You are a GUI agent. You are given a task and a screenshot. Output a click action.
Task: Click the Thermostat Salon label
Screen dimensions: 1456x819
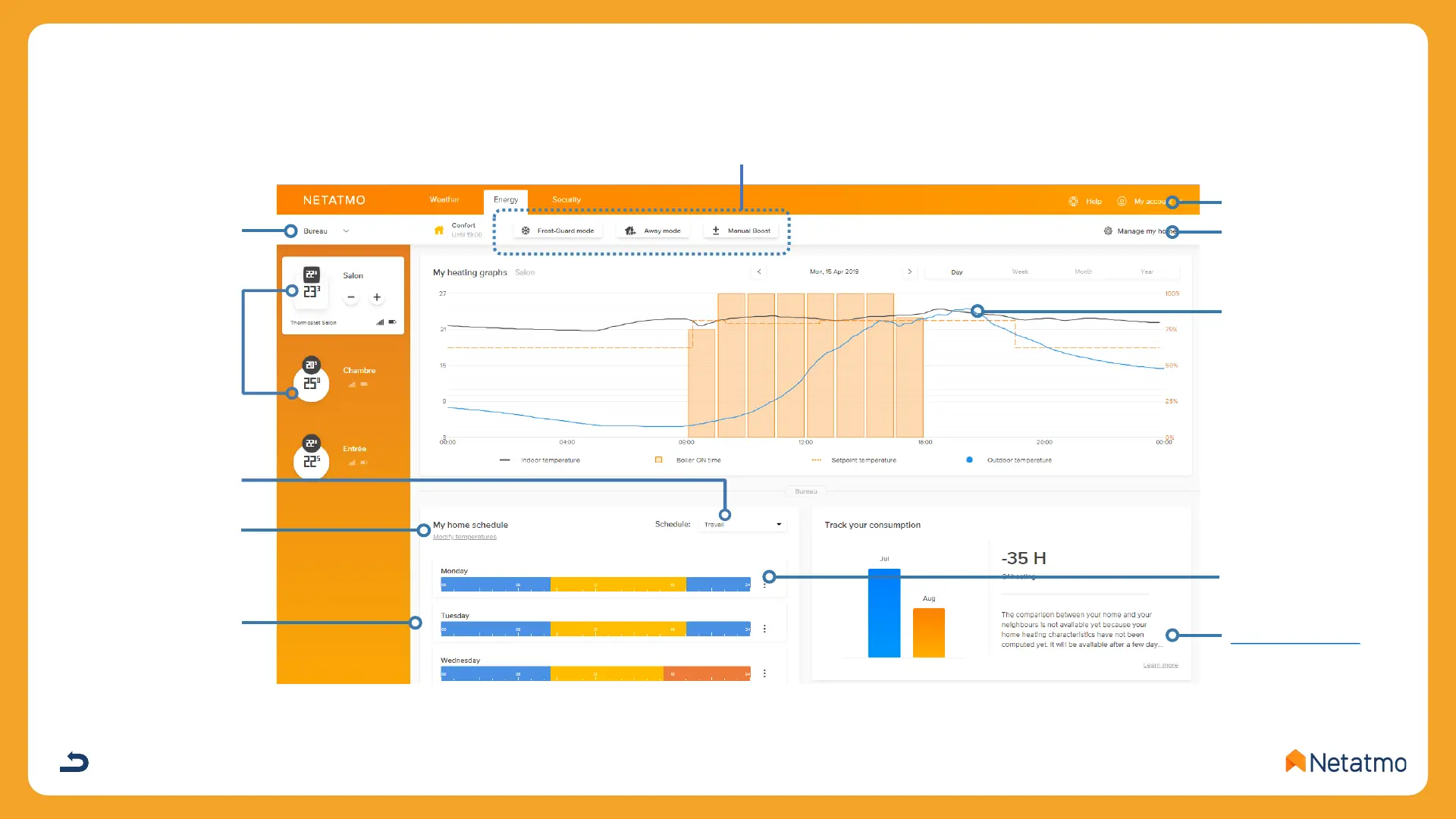[313, 323]
